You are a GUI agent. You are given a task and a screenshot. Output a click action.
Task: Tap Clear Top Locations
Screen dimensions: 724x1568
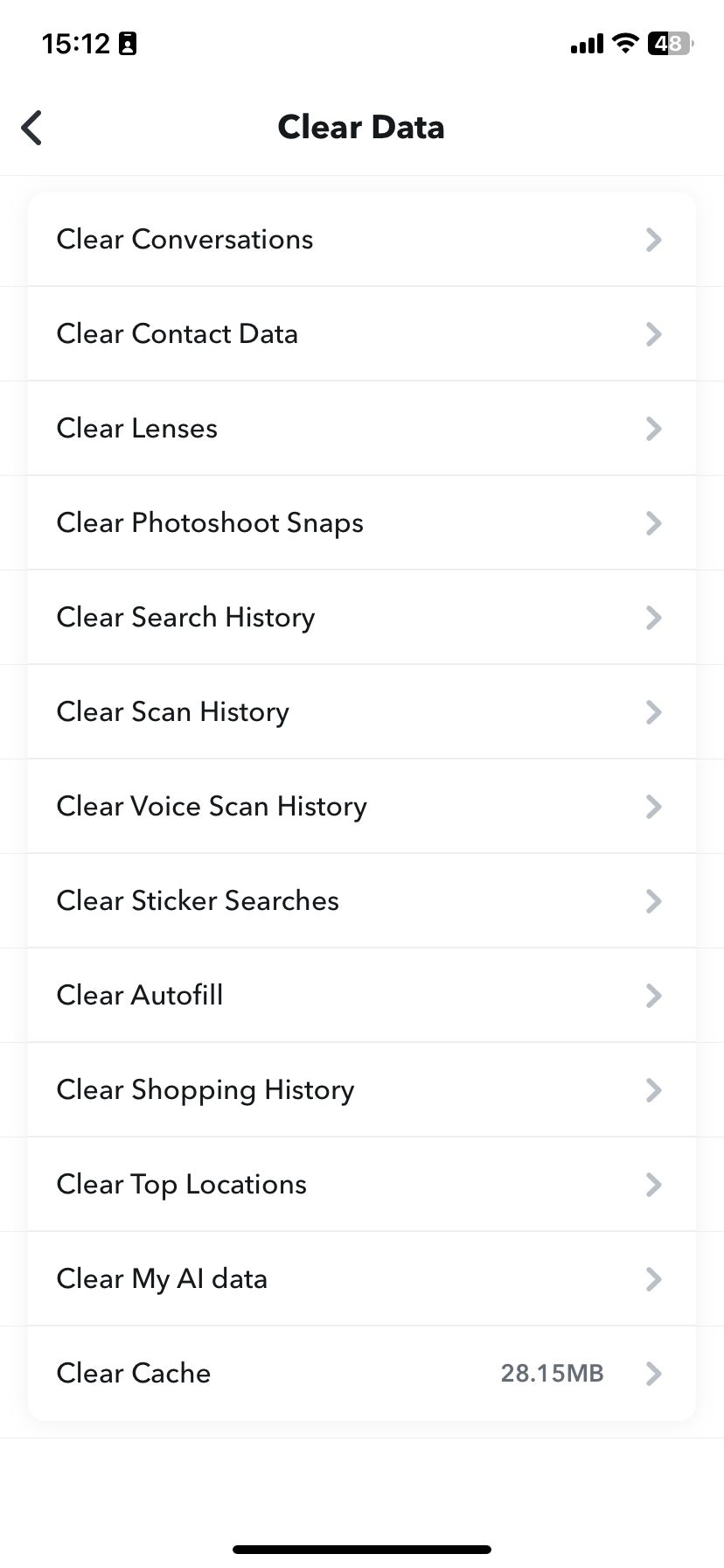(x=182, y=1185)
